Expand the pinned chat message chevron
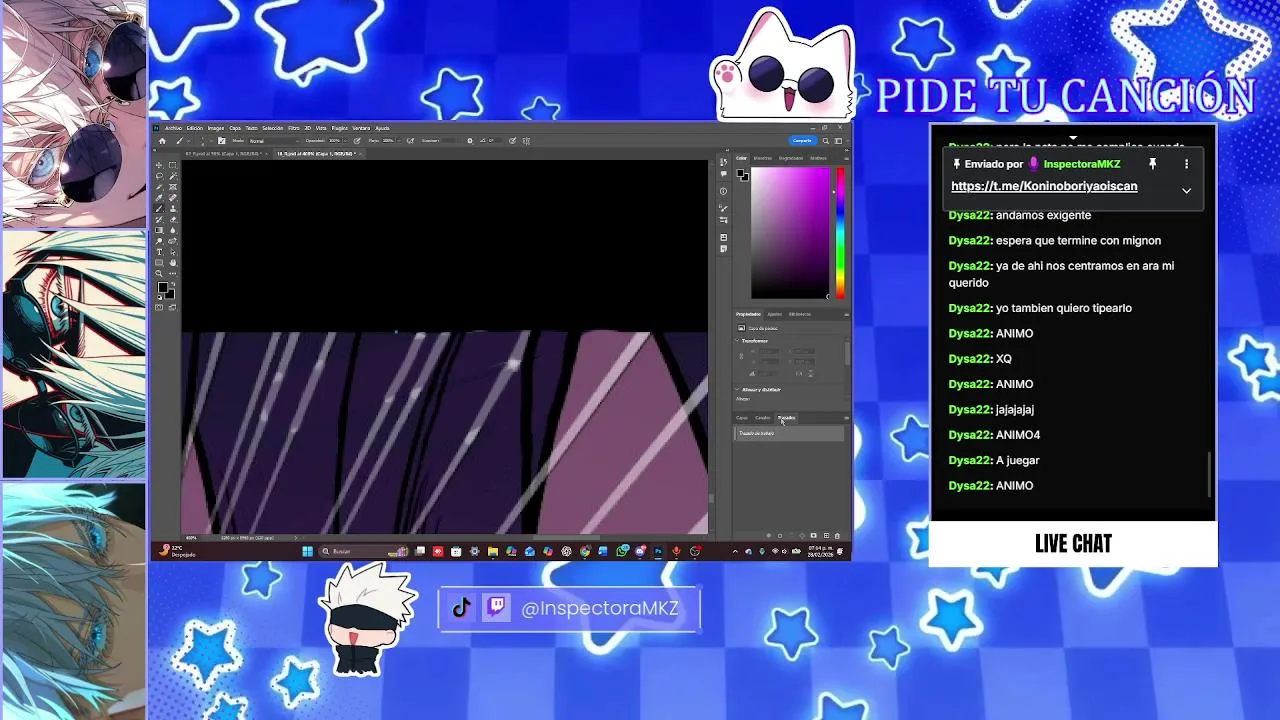Viewport: 1280px width, 720px height. click(x=1186, y=190)
